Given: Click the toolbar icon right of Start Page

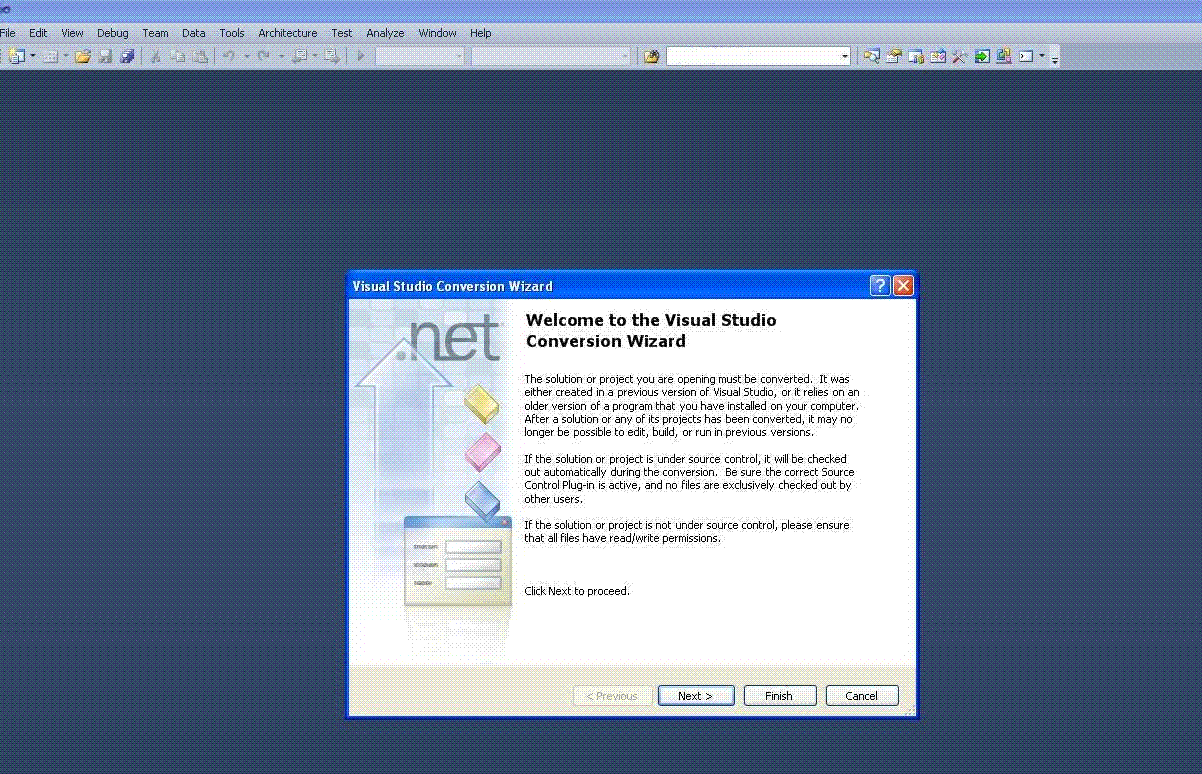Looking at the screenshot, I should tap(1004, 56).
